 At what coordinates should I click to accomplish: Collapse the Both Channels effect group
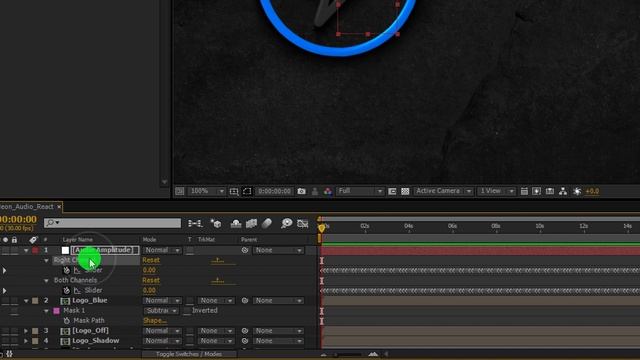46,280
